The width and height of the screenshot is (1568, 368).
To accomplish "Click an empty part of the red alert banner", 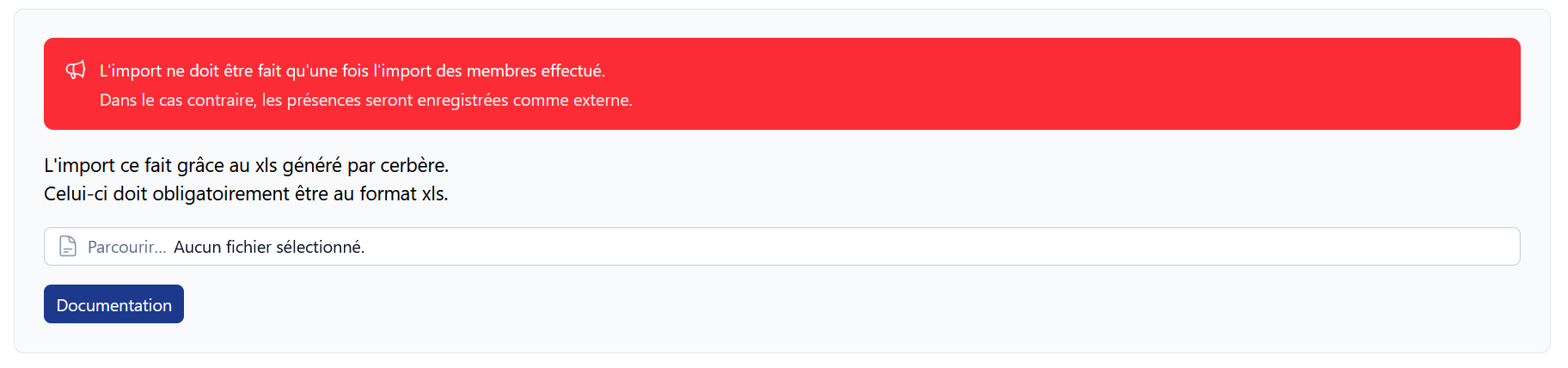I will (x=1075, y=84).
